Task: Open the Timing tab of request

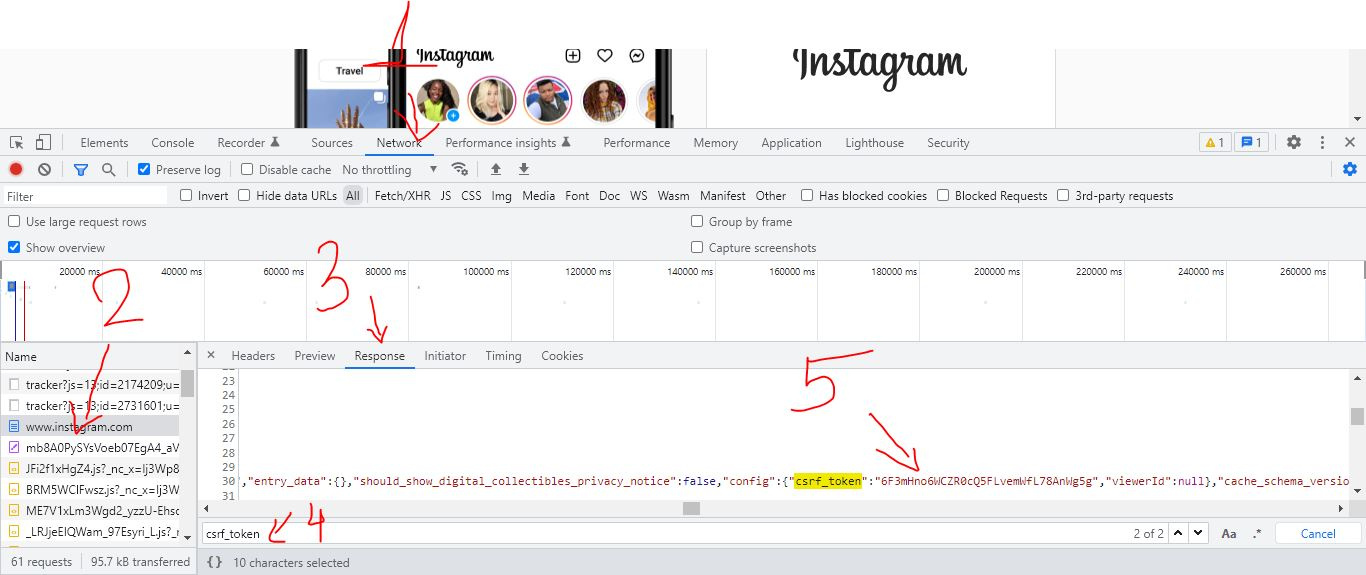Action: coord(504,356)
